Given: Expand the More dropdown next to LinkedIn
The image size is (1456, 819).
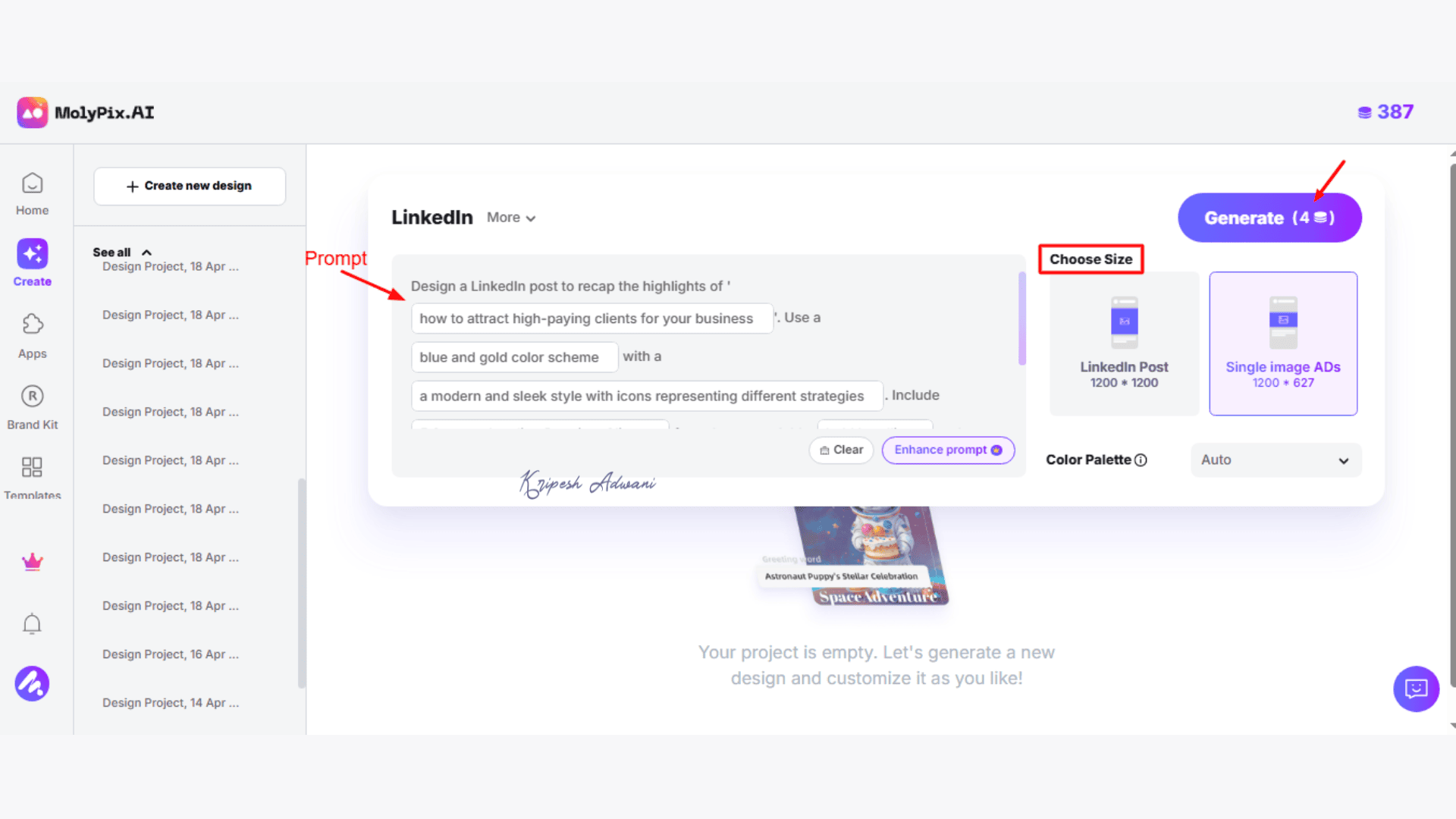Looking at the screenshot, I should pyautogui.click(x=511, y=218).
